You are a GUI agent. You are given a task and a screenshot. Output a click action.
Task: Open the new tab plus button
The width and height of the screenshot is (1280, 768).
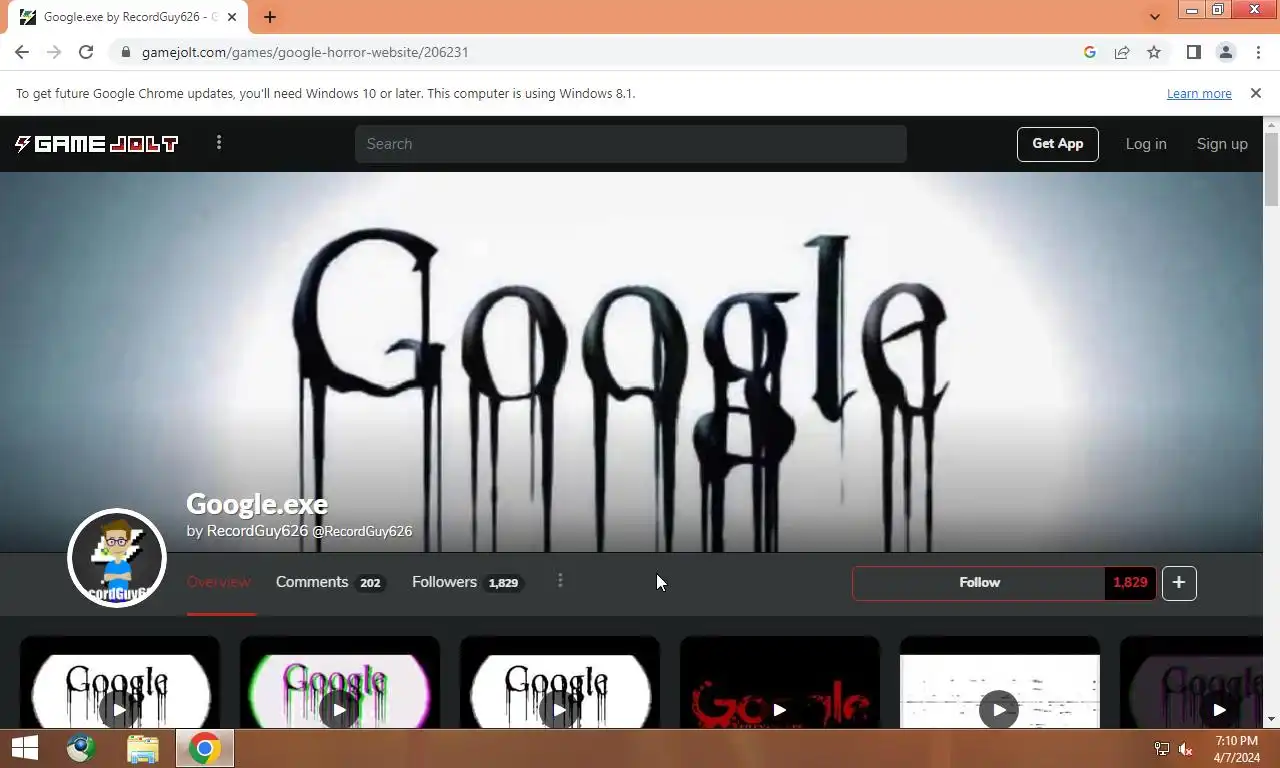tap(270, 17)
